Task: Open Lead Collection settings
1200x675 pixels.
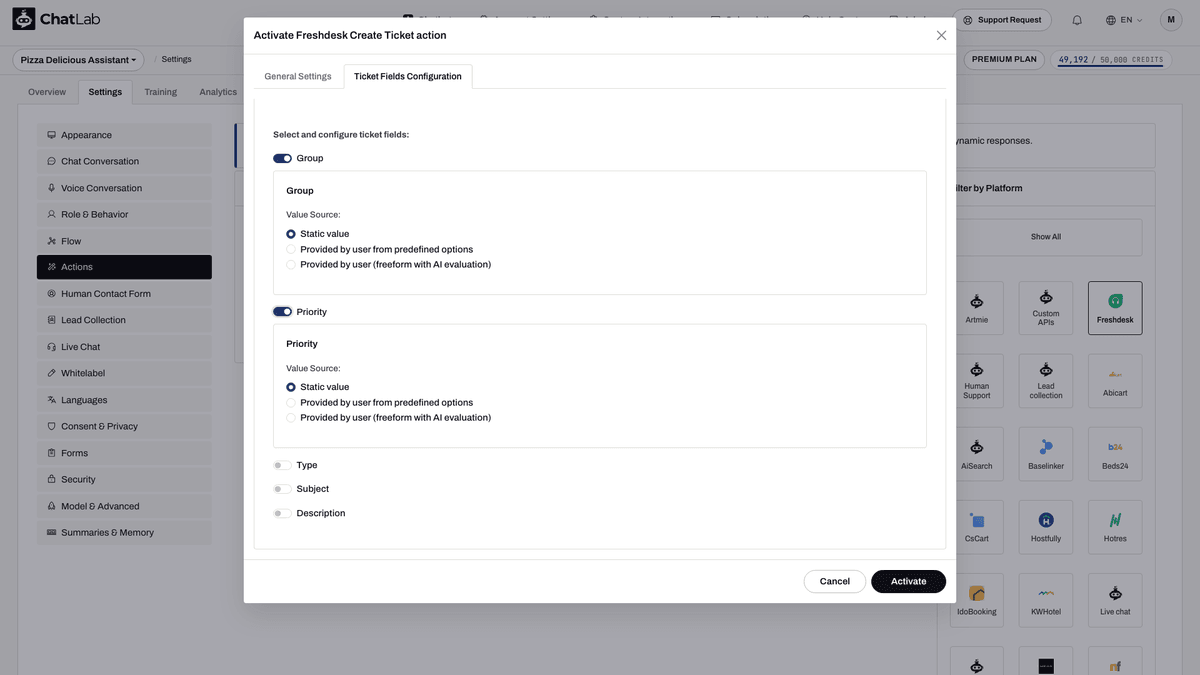Action: (124, 320)
